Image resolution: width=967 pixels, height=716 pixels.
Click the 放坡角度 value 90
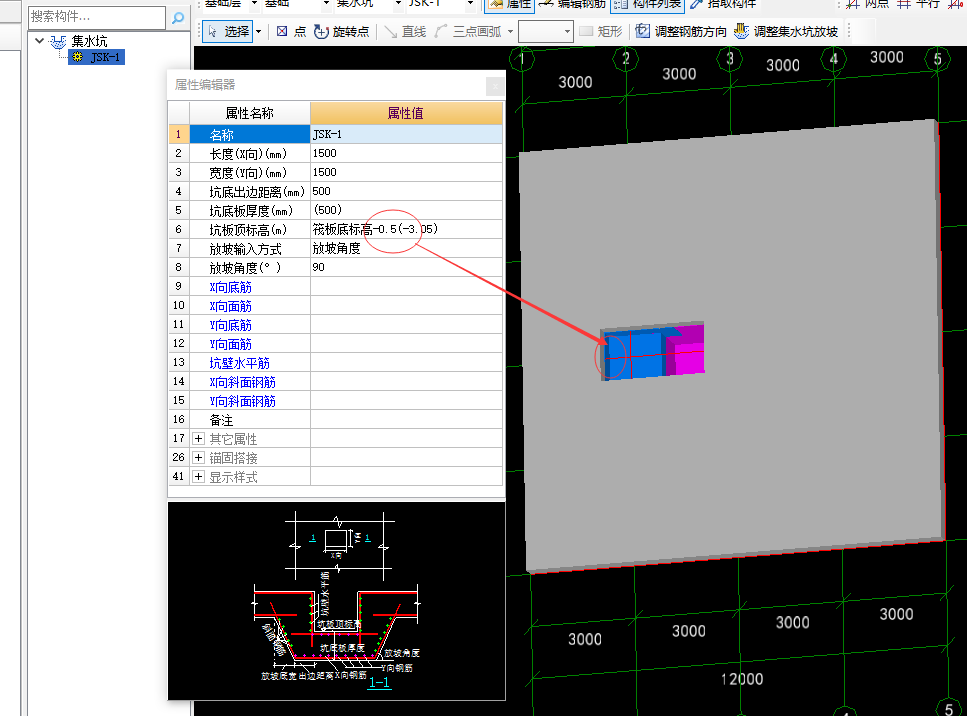[x=406, y=268]
